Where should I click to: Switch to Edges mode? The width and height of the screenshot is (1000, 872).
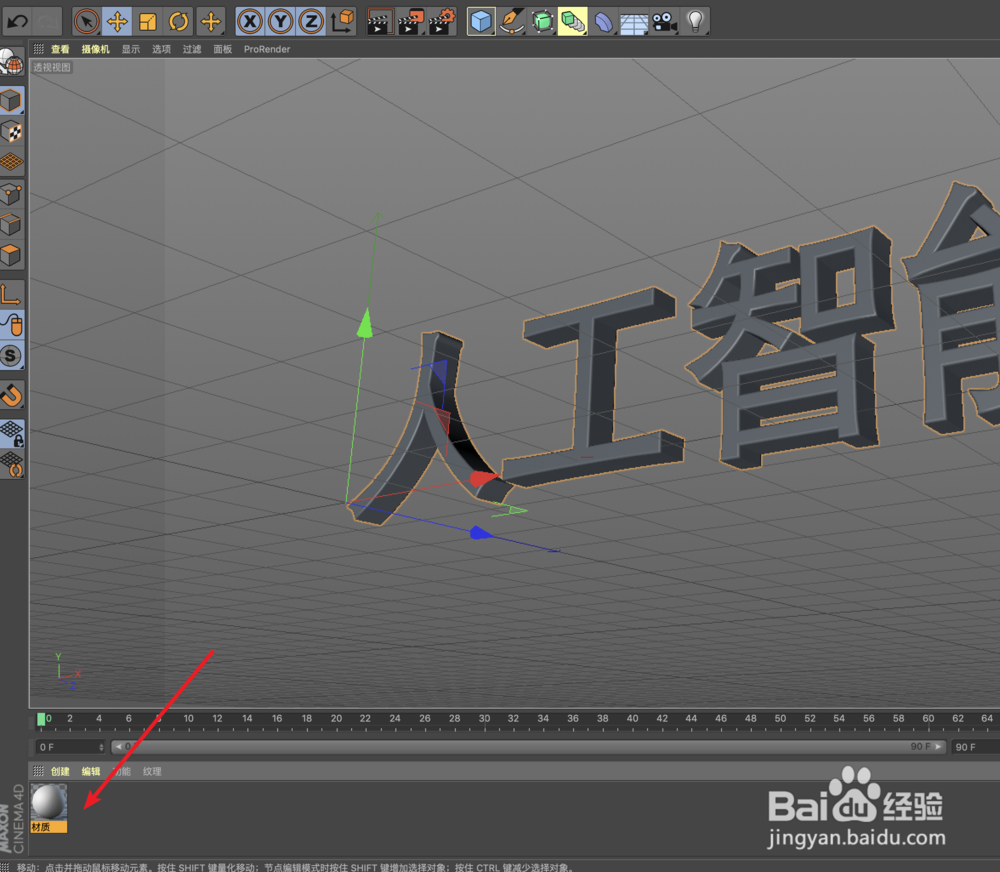click(11, 225)
